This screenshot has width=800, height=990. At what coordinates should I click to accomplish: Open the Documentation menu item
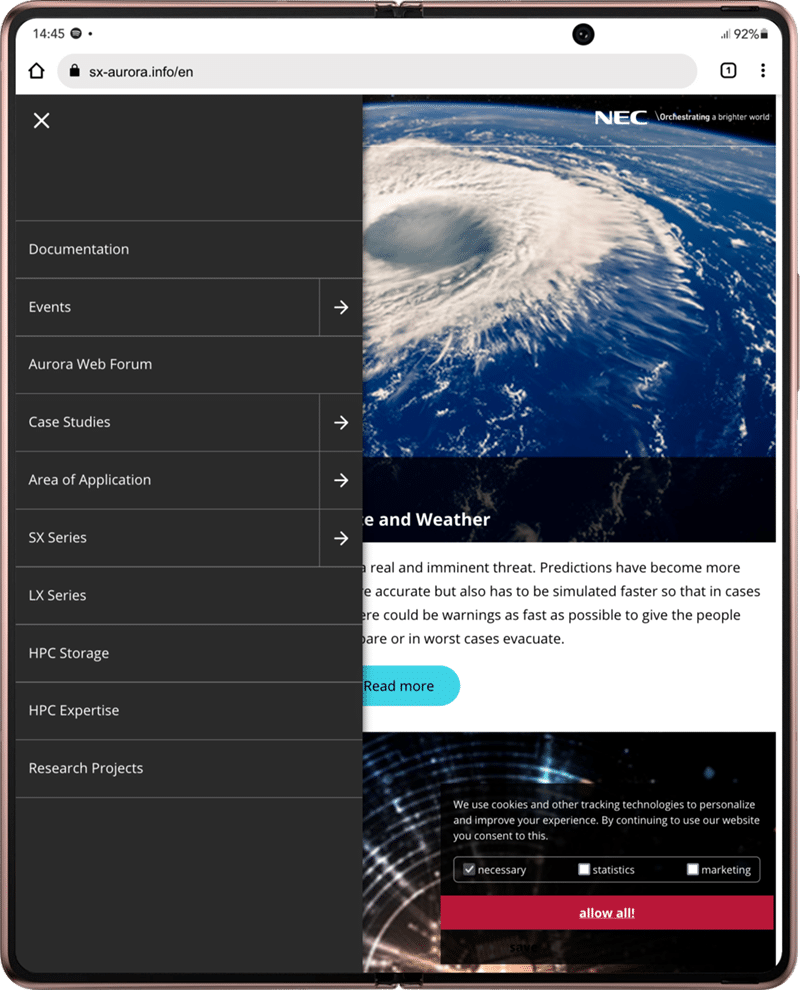(x=189, y=249)
